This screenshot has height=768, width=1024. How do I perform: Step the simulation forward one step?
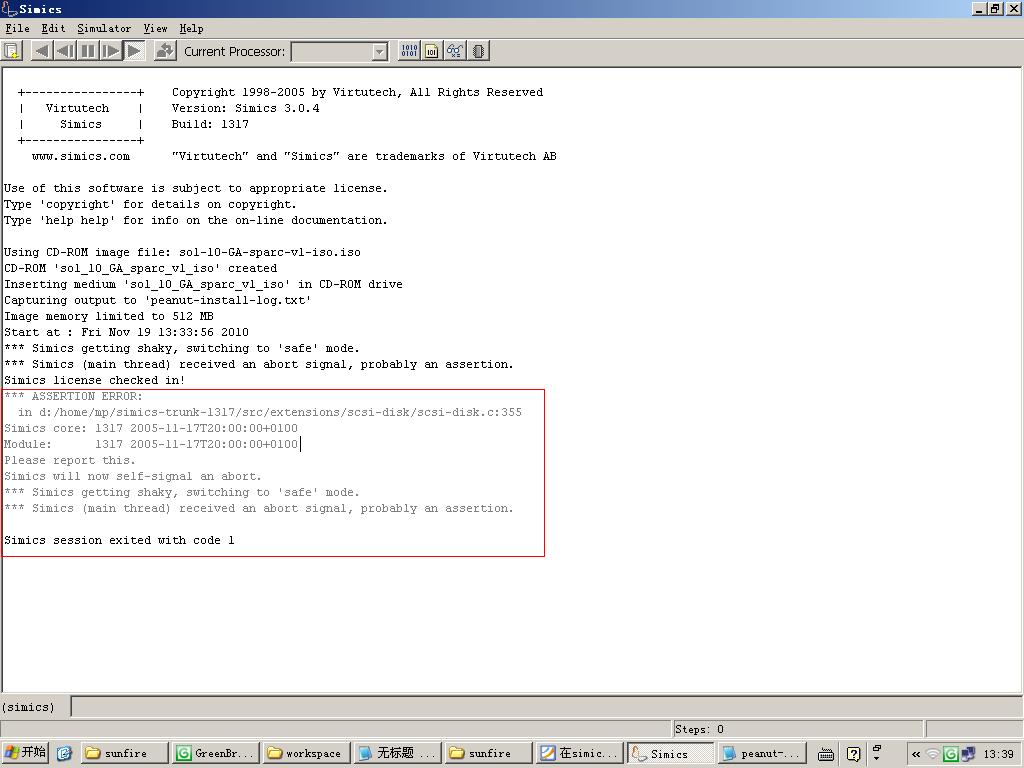111,51
